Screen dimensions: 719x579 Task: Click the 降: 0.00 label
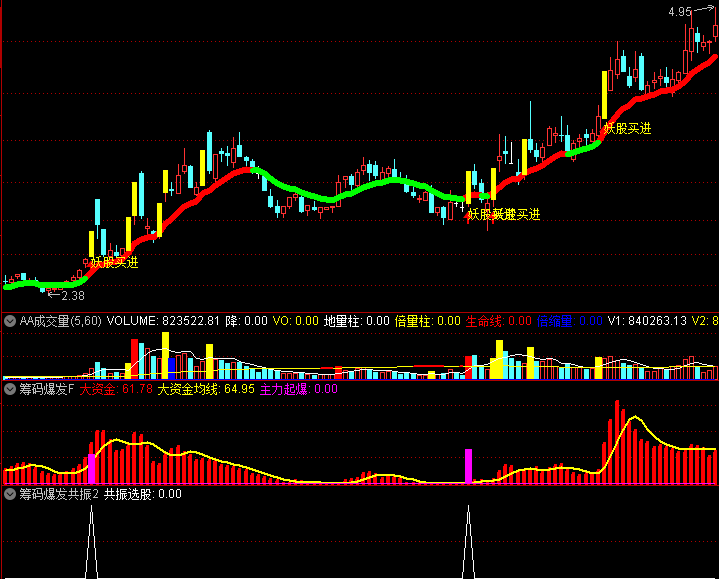pyautogui.click(x=246, y=321)
